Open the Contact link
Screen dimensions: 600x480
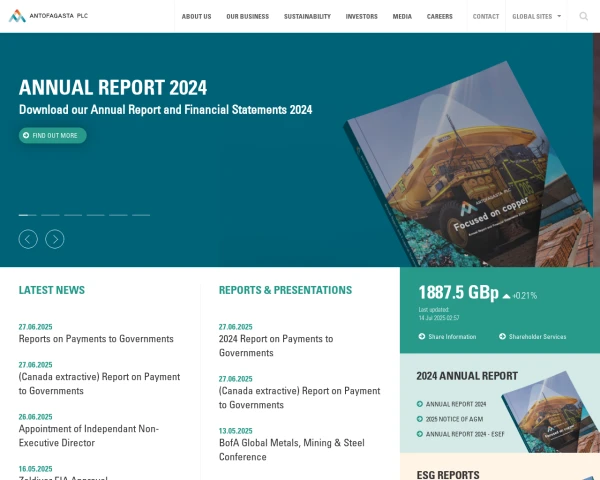486,16
